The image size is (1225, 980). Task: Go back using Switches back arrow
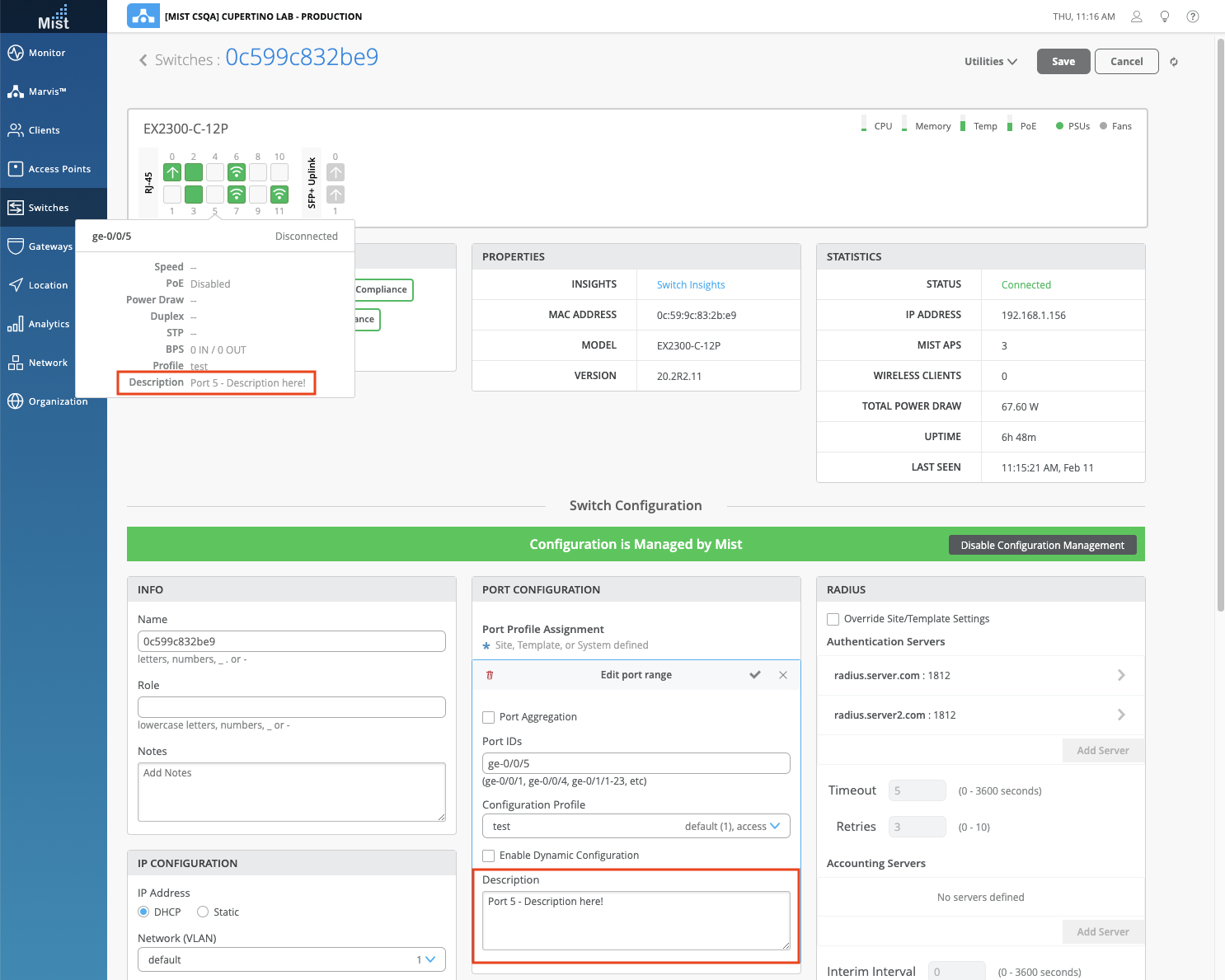(143, 60)
